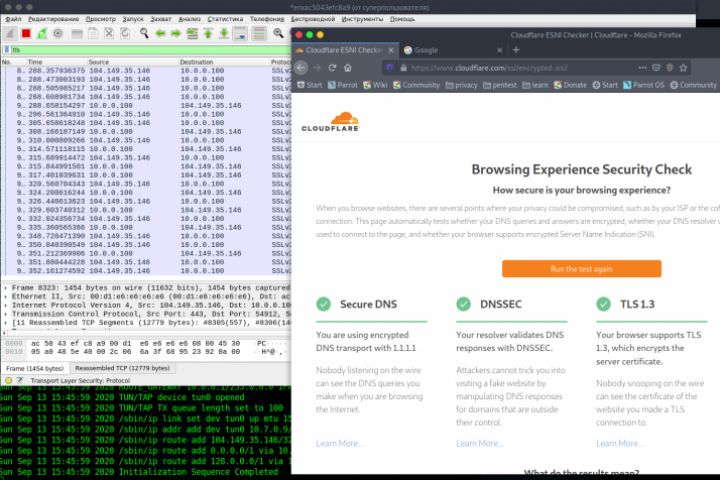Expand the Frame 8323 tree row
Viewport: 720px width, 480px height.
click(6, 288)
